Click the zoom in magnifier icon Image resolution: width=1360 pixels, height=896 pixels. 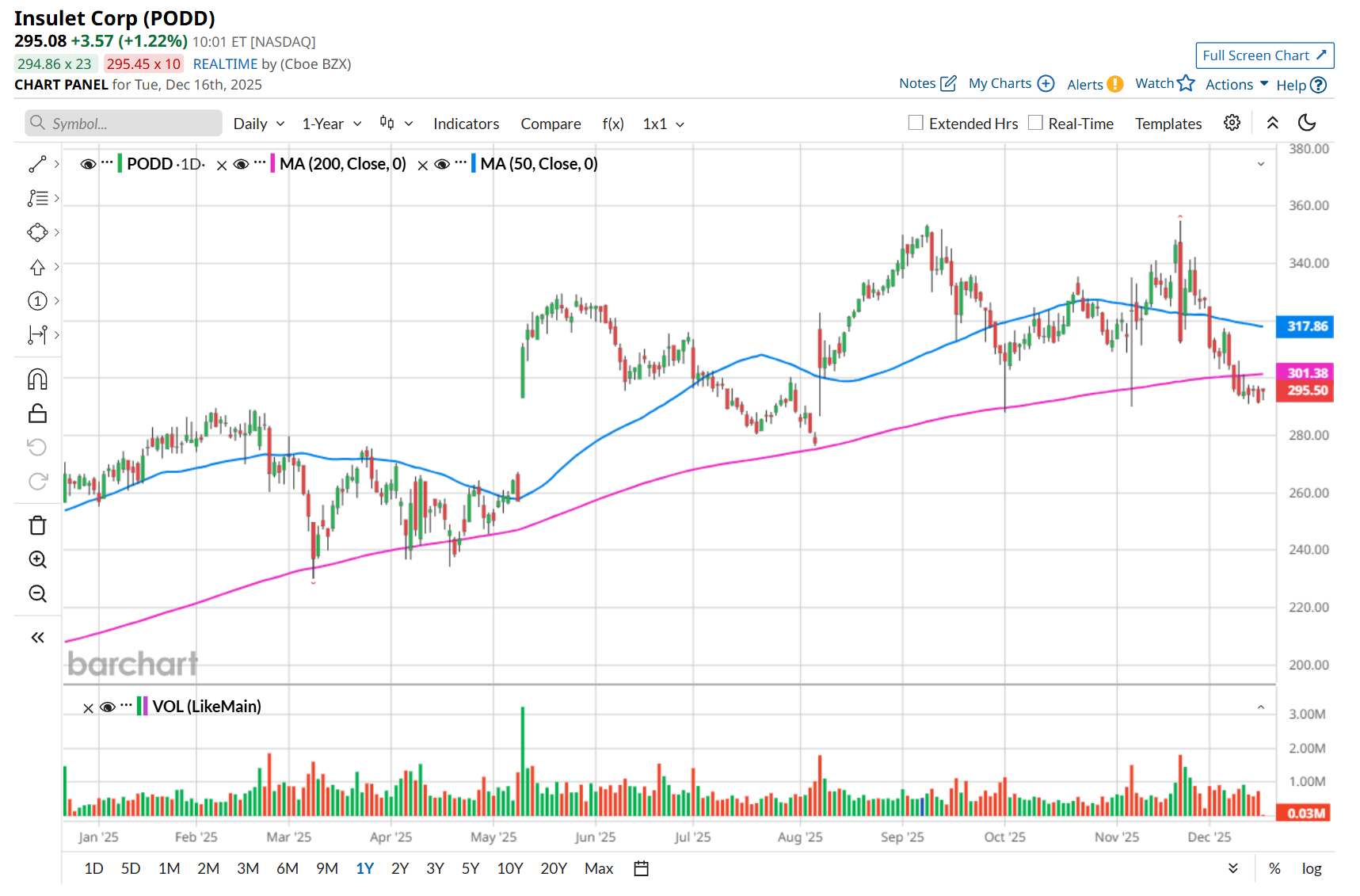[x=37, y=560]
